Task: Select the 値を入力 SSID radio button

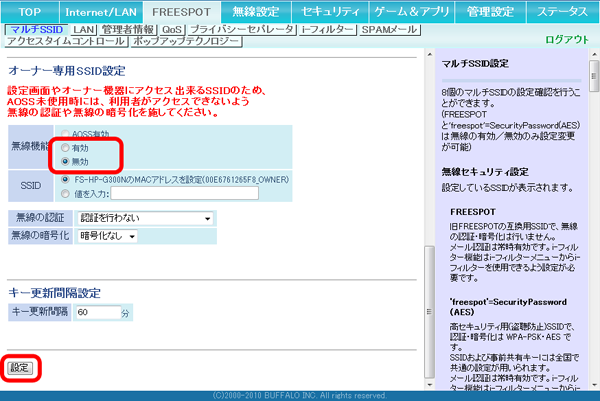Action: (x=65, y=194)
